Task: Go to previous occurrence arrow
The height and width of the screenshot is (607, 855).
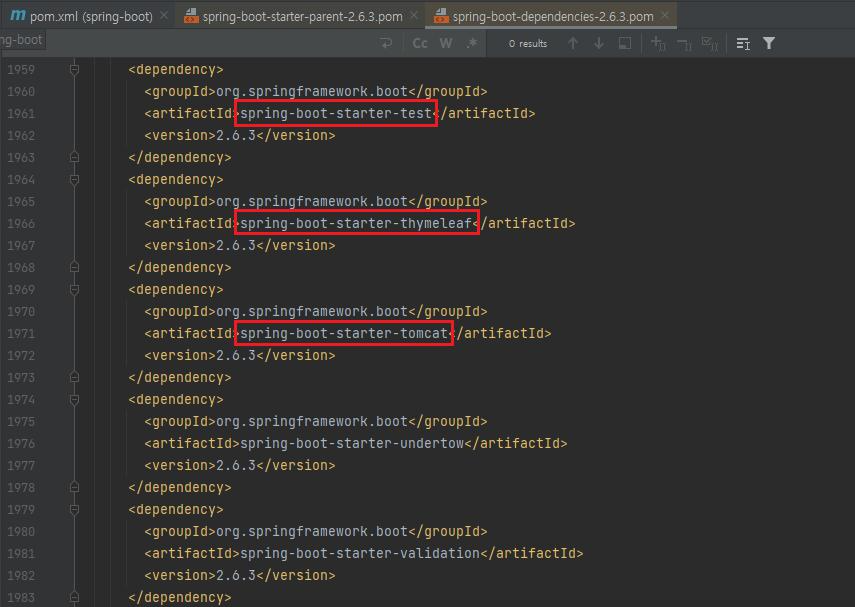Action: pos(573,43)
